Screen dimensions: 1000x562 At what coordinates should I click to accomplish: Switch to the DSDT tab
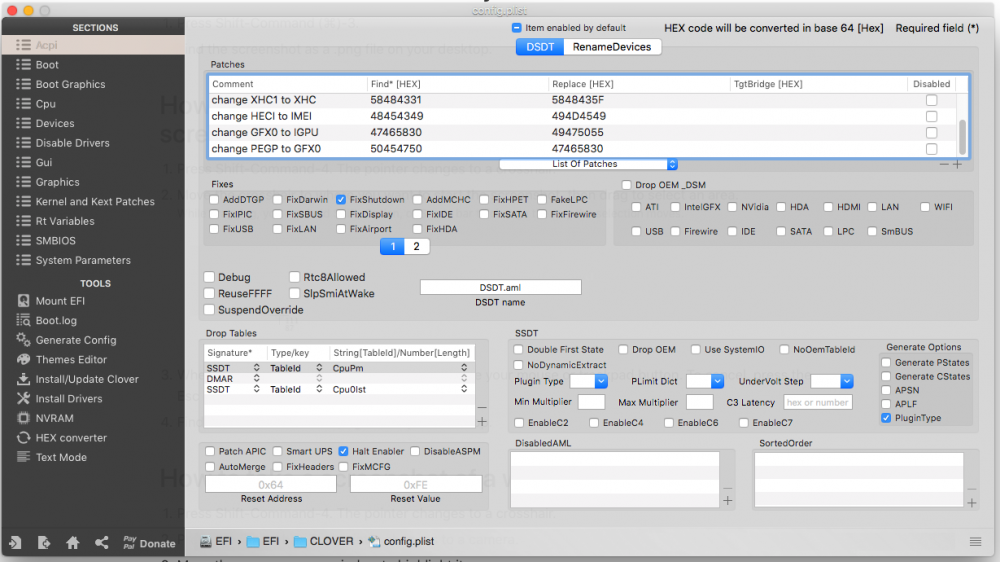coord(540,47)
